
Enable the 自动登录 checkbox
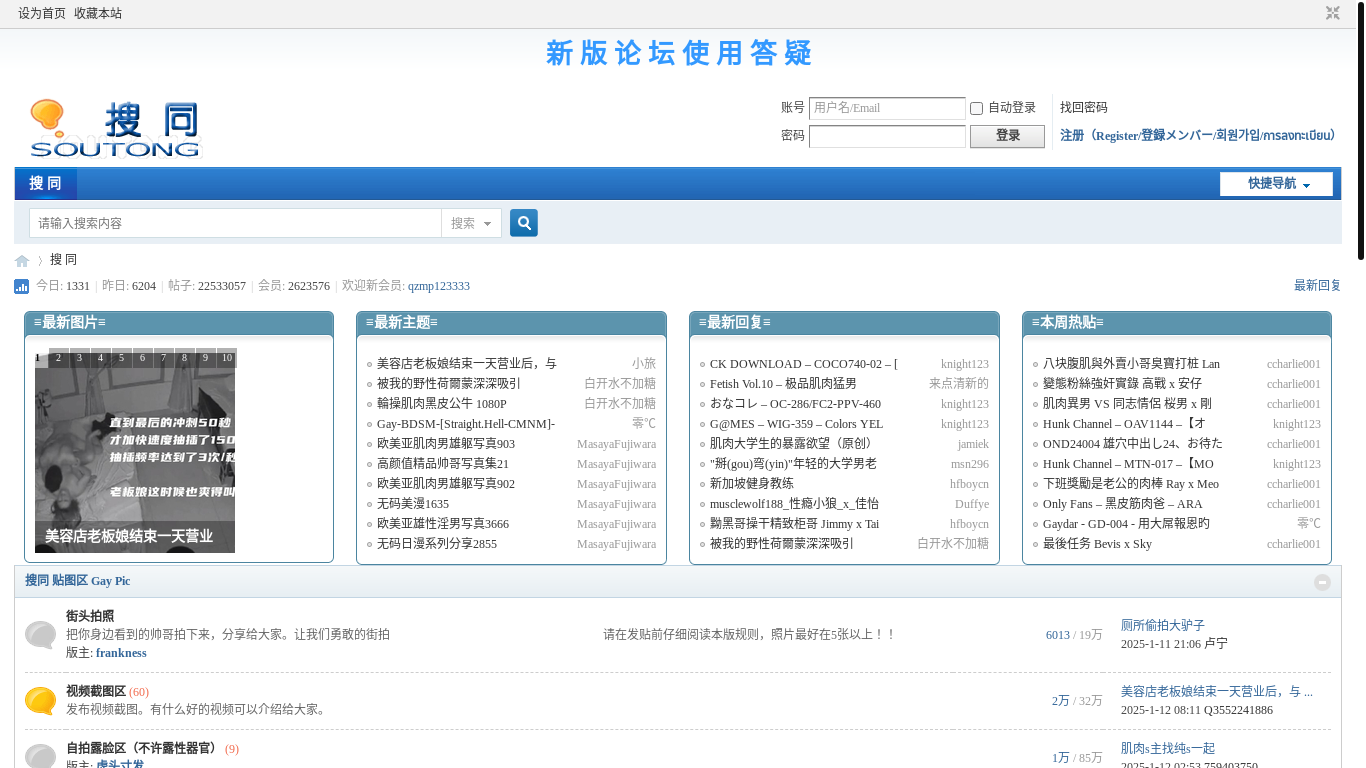click(x=977, y=108)
